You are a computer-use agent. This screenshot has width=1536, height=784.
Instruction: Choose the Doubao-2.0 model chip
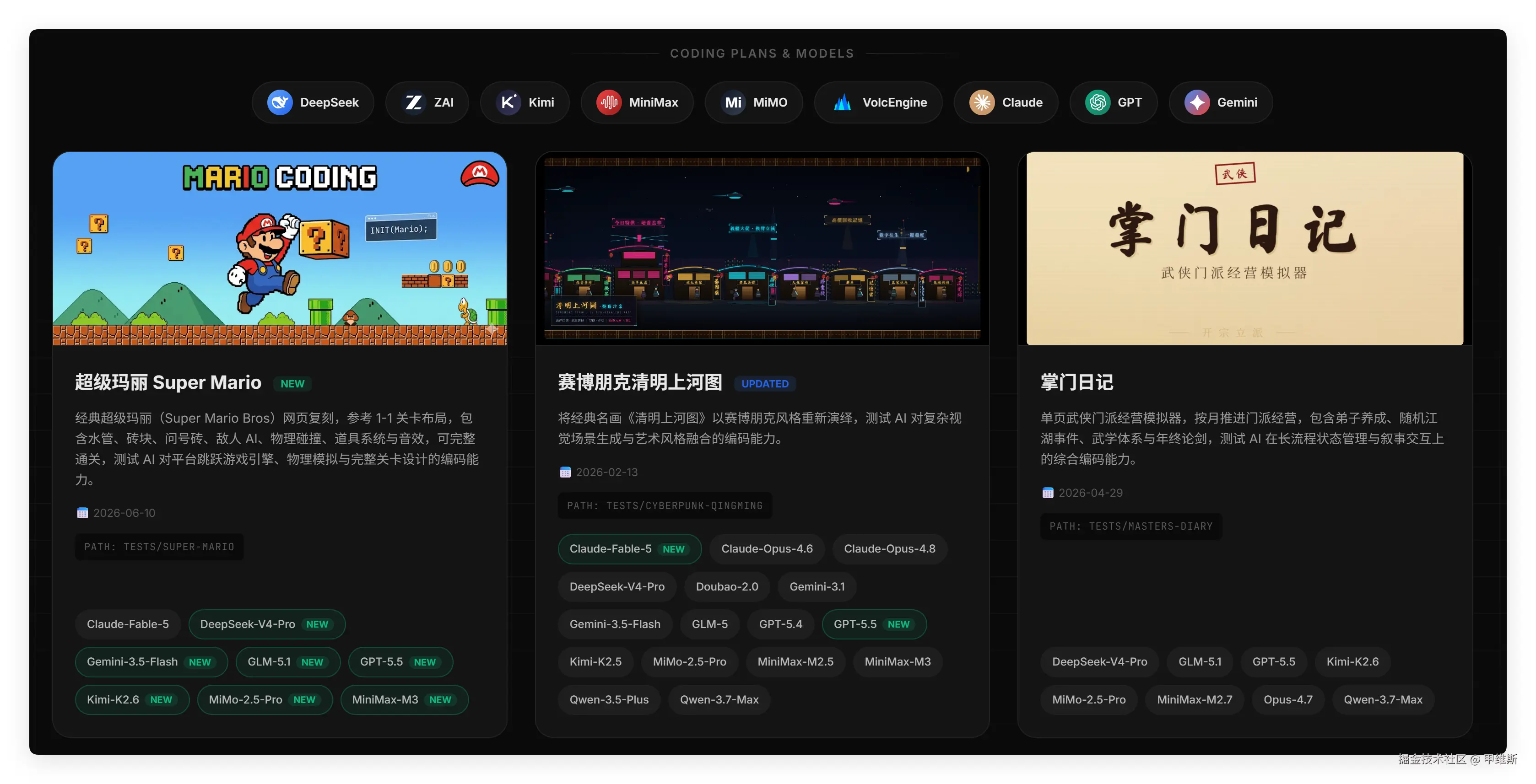tap(727, 587)
